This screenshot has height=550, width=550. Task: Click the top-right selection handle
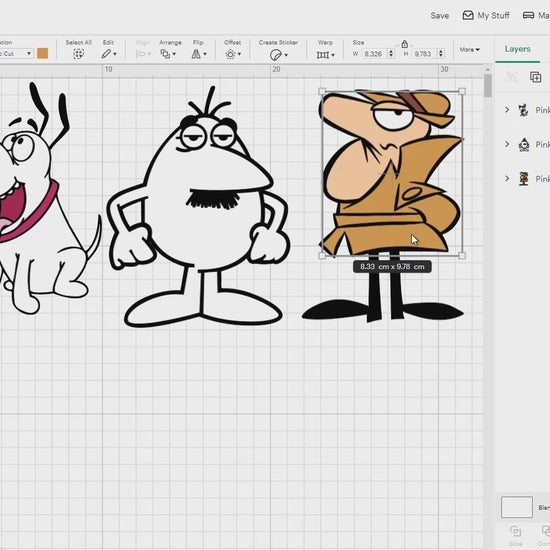tap(462, 92)
